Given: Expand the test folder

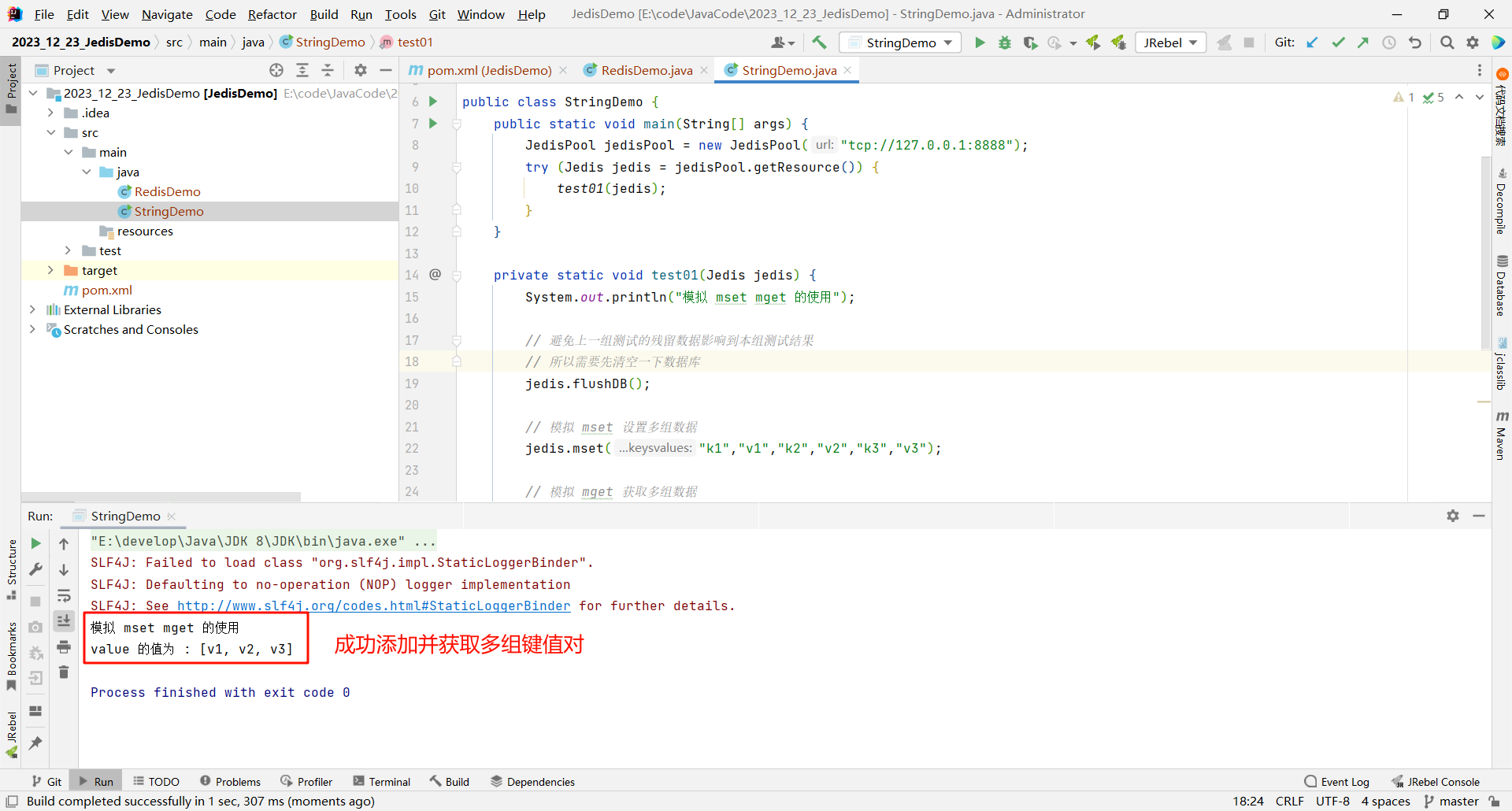Looking at the screenshot, I should pos(69,250).
